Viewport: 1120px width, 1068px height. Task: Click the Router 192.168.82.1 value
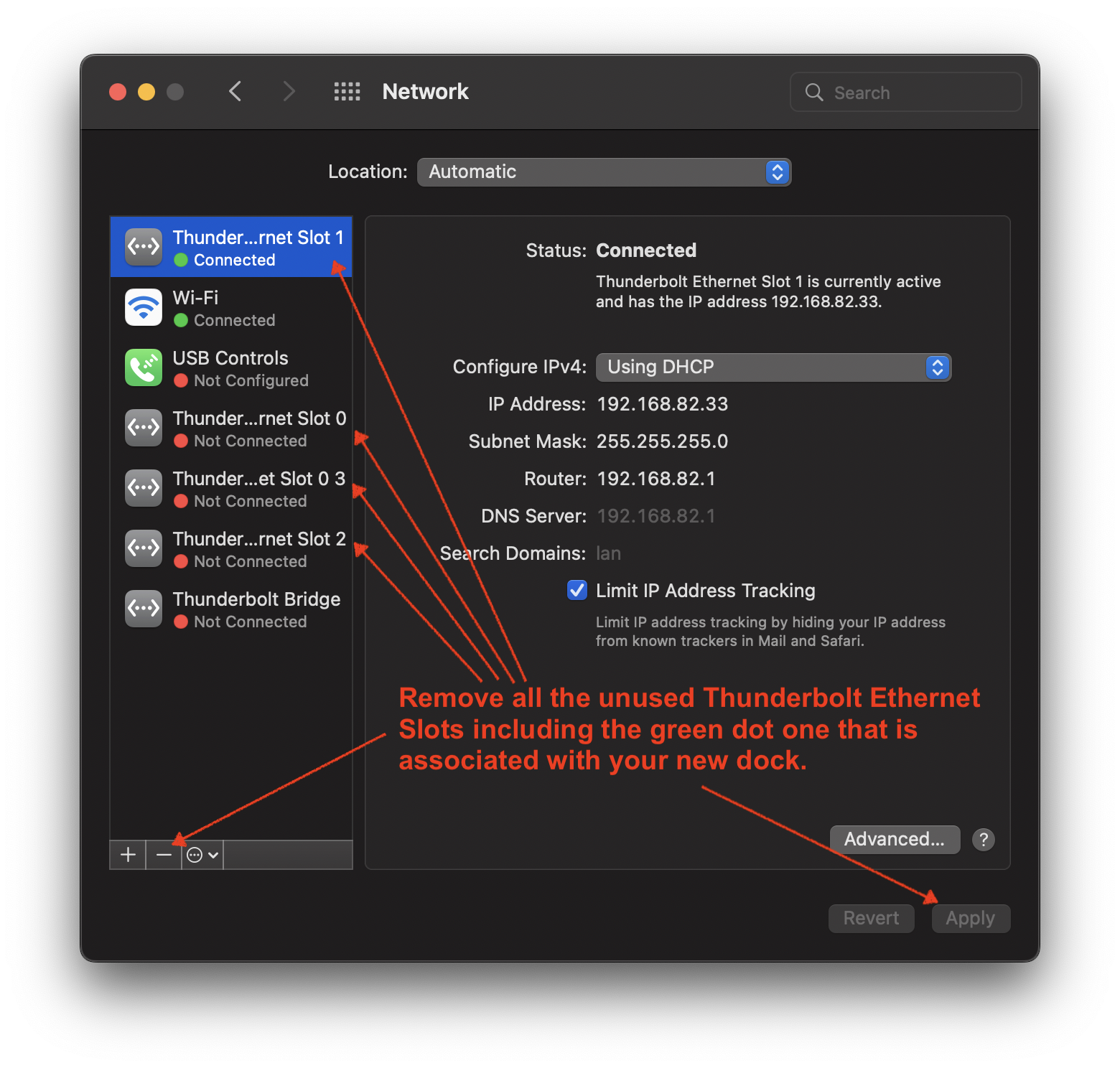point(656,479)
